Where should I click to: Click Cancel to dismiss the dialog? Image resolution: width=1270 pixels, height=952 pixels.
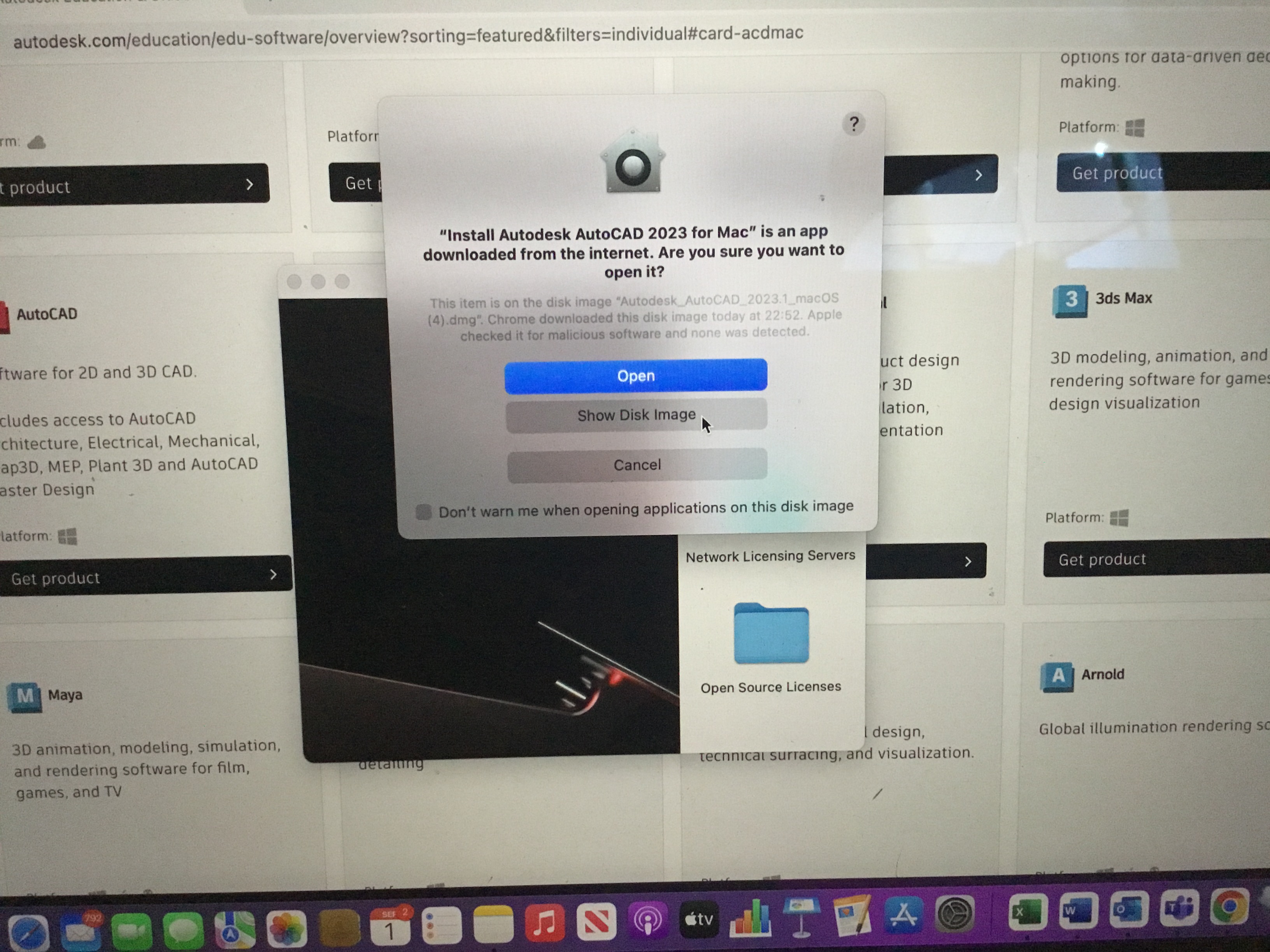pyautogui.click(x=637, y=463)
